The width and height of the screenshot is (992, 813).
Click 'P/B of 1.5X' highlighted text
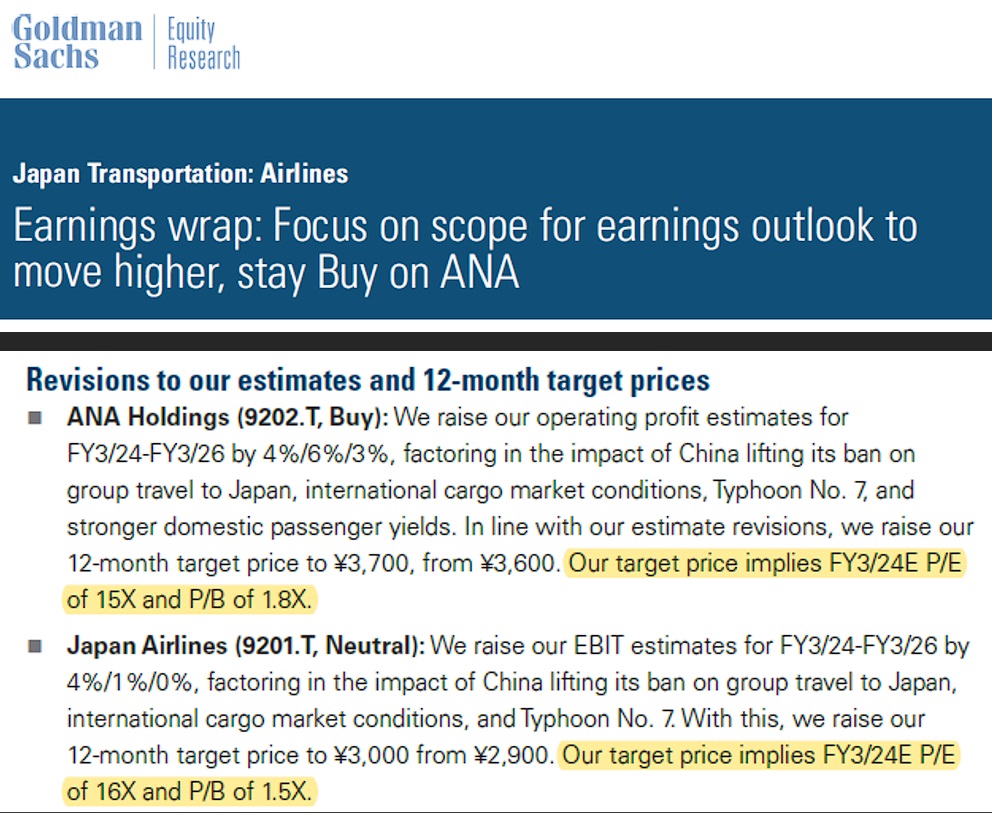coord(251,791)
